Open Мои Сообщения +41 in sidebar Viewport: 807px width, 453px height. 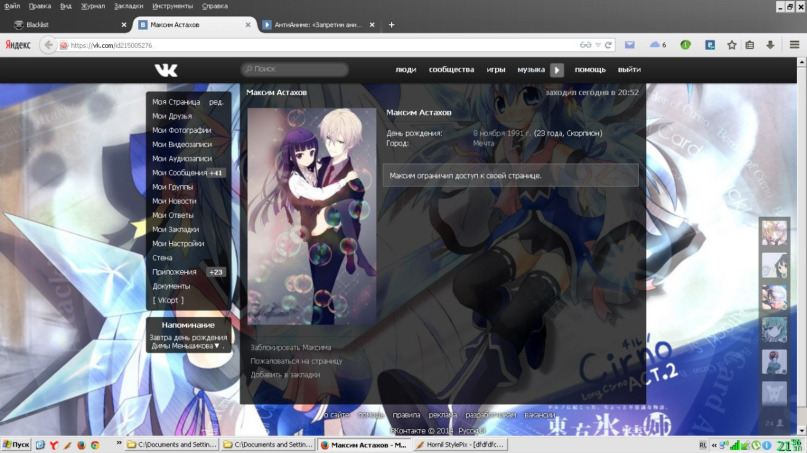(x=188, y=173)
